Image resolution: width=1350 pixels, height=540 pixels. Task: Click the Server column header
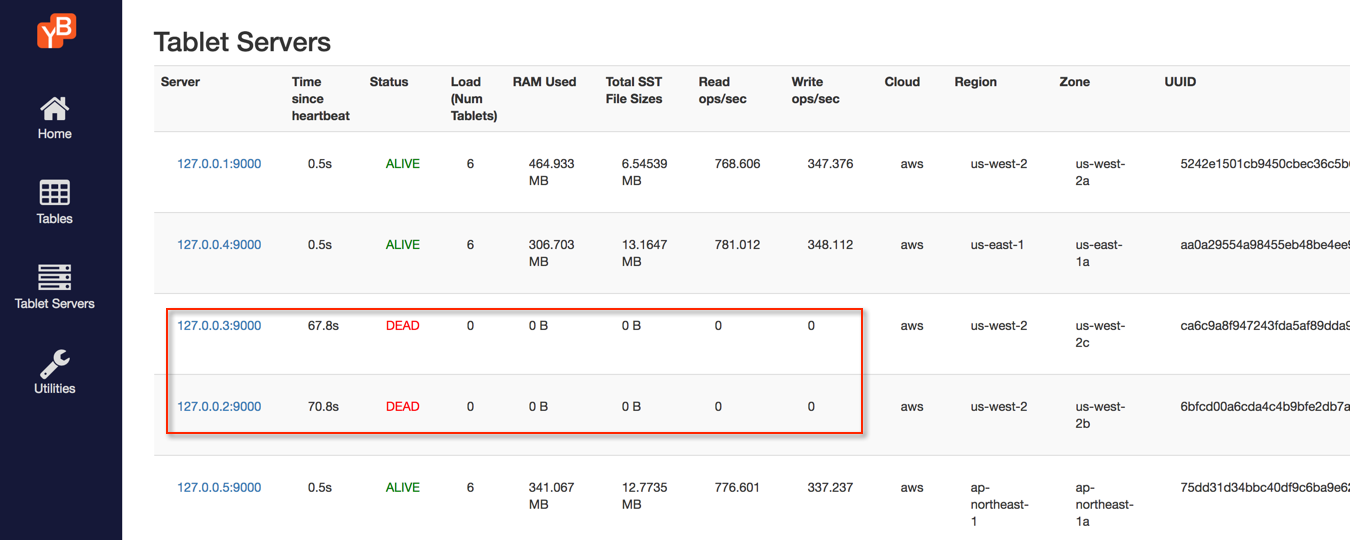coord(180,82)
